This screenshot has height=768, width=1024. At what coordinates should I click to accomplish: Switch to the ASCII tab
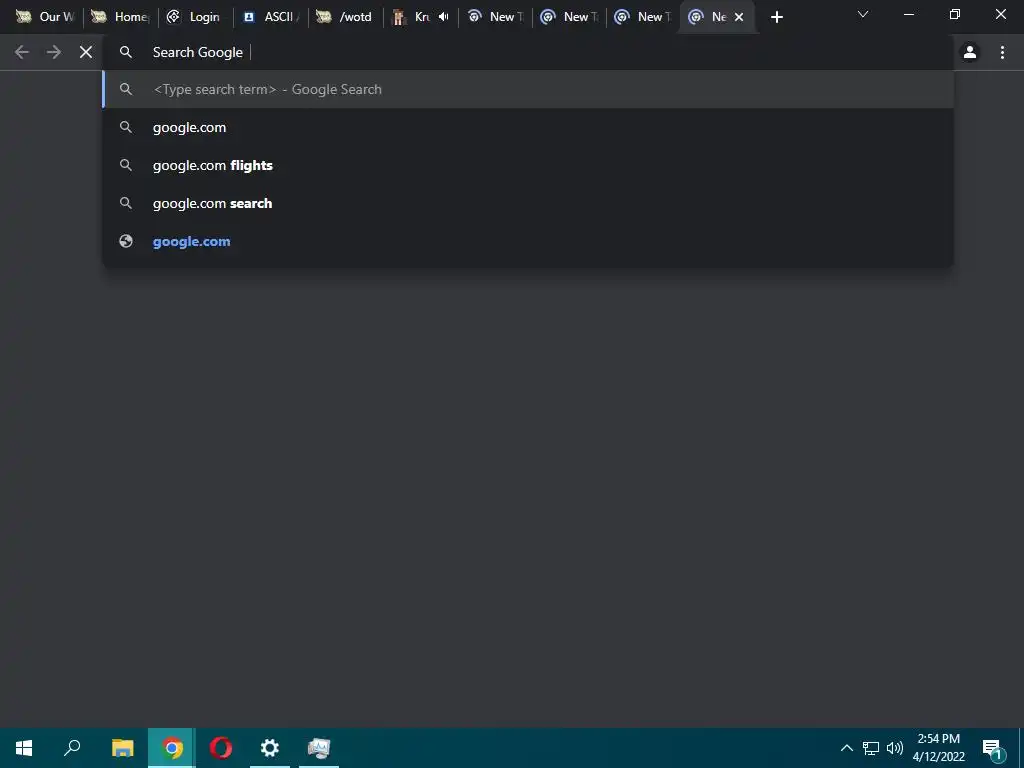pos(270,17)
